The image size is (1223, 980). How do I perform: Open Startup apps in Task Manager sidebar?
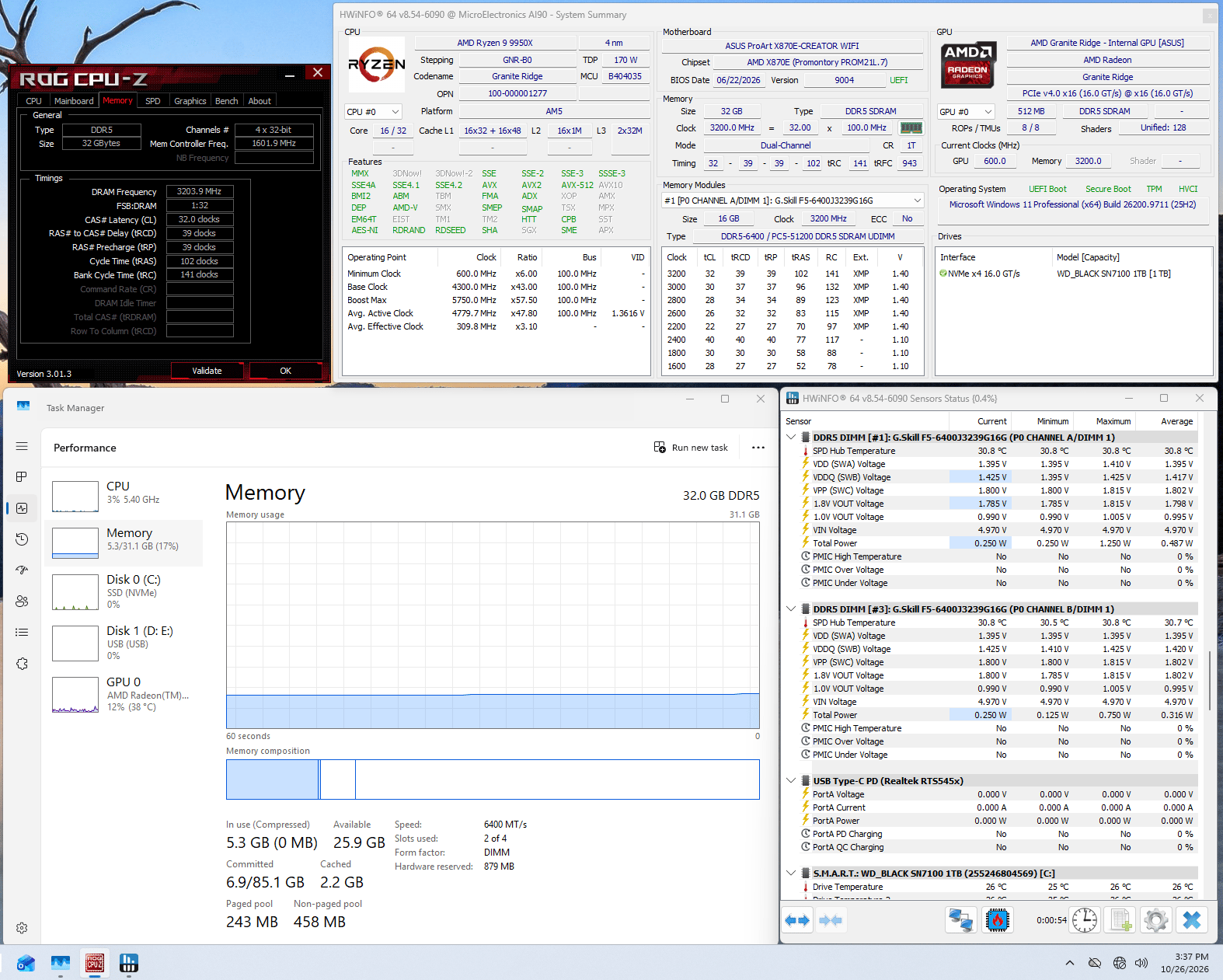(22, 570)
